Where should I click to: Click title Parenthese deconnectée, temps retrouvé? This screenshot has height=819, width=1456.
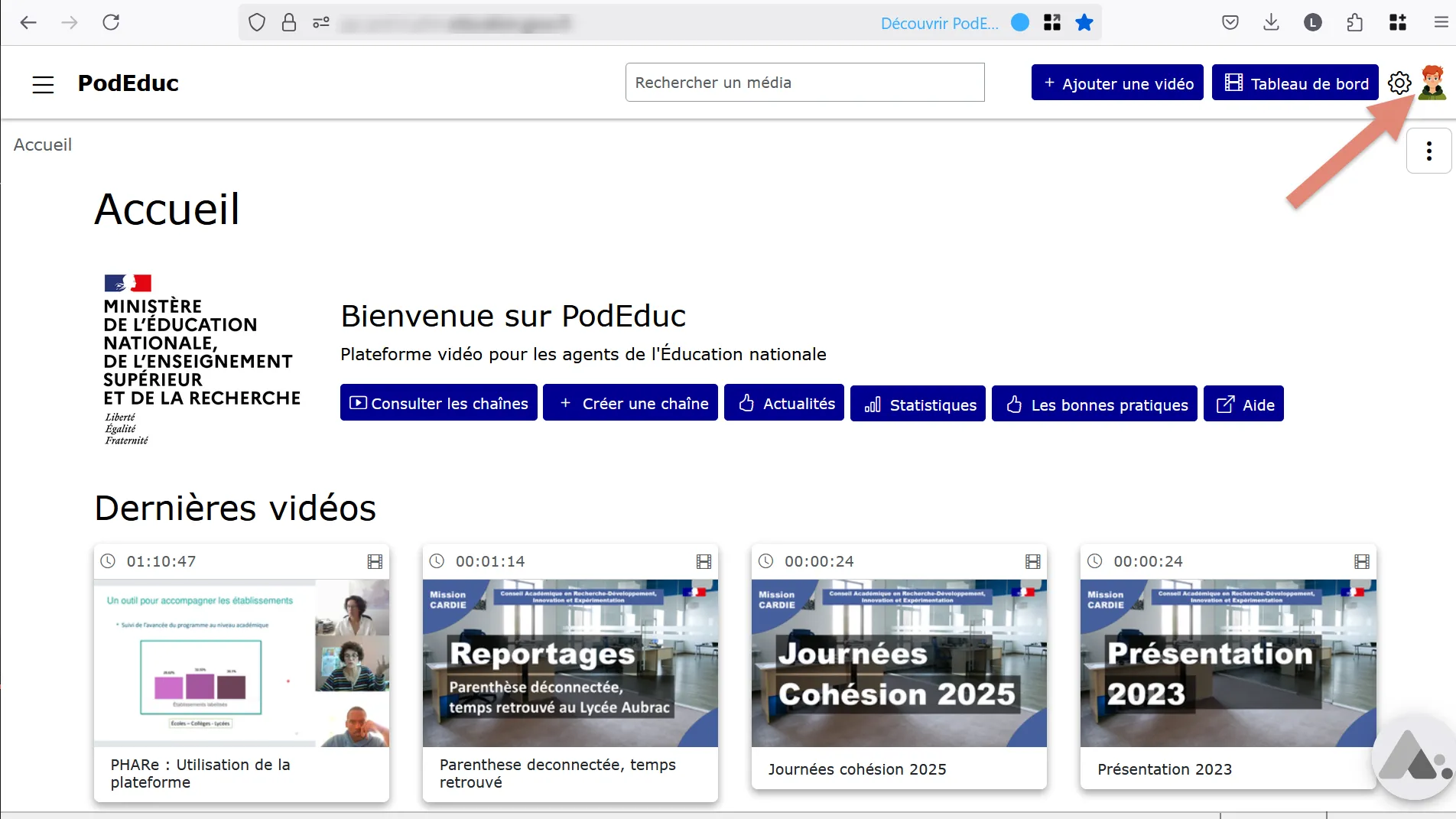pyautogui.click(x=557, y=773)
